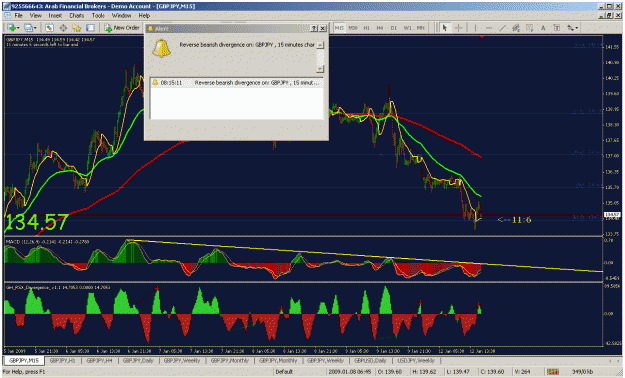
Task: Click the Default profile status bar entry
Action: tap(284, 372)
